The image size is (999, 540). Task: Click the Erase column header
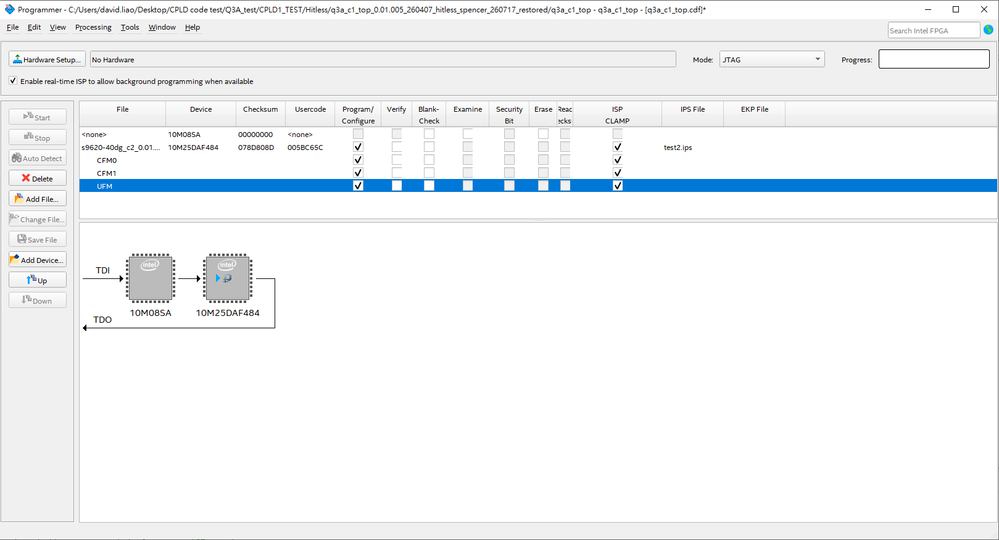pos(543,114)
